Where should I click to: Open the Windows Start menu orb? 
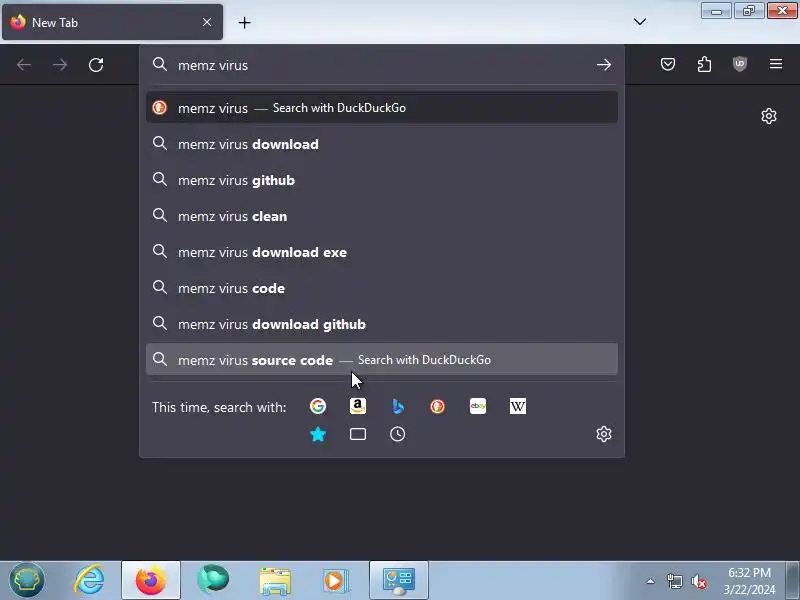(27, 580)
